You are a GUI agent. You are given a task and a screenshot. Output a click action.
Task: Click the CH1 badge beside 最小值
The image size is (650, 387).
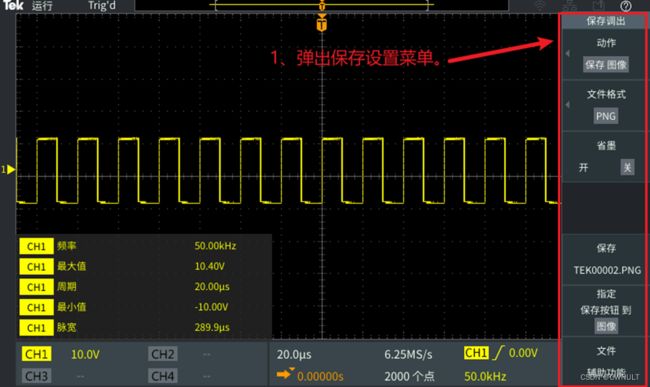pos(36,307)
